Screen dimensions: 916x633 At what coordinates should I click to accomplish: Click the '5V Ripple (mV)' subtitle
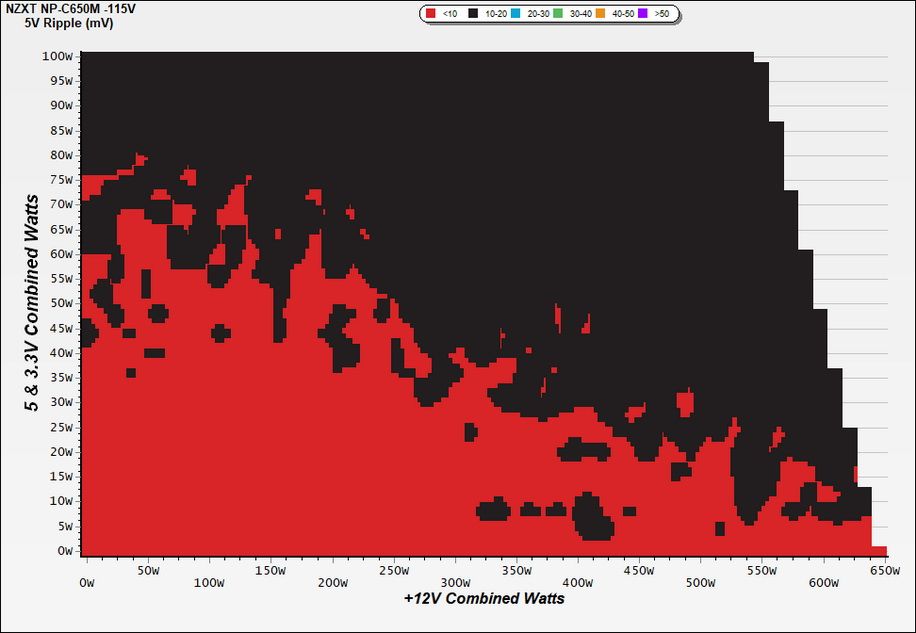tap(69, 23)
